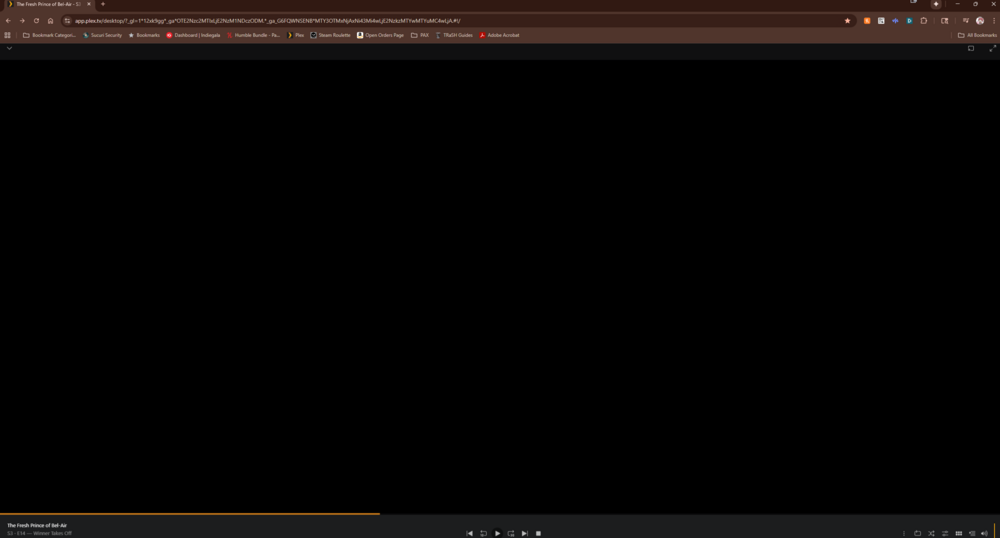Reload the Plex page
1000x538 pixels.
36,21
